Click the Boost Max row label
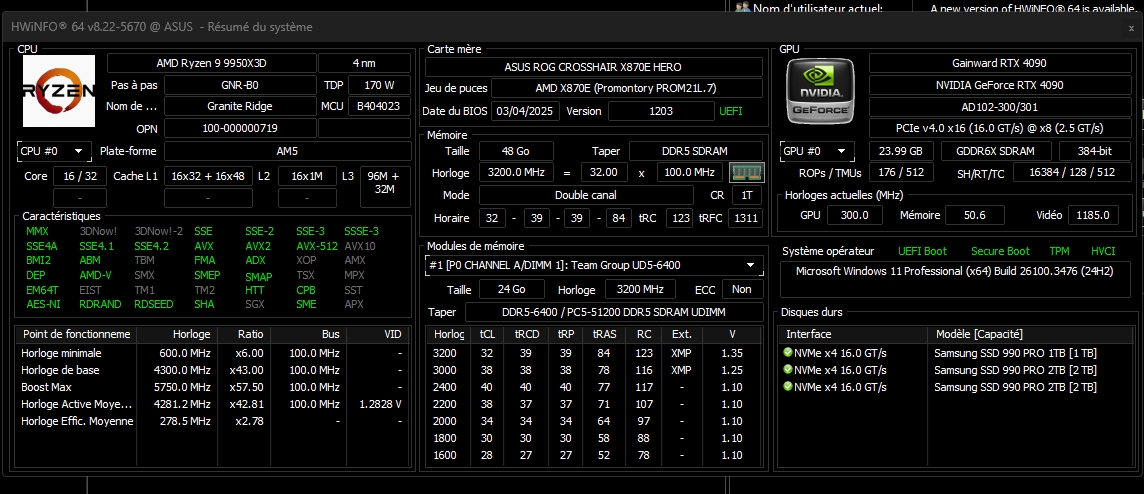The image size is (1144, 494). [x=47, y=387]
